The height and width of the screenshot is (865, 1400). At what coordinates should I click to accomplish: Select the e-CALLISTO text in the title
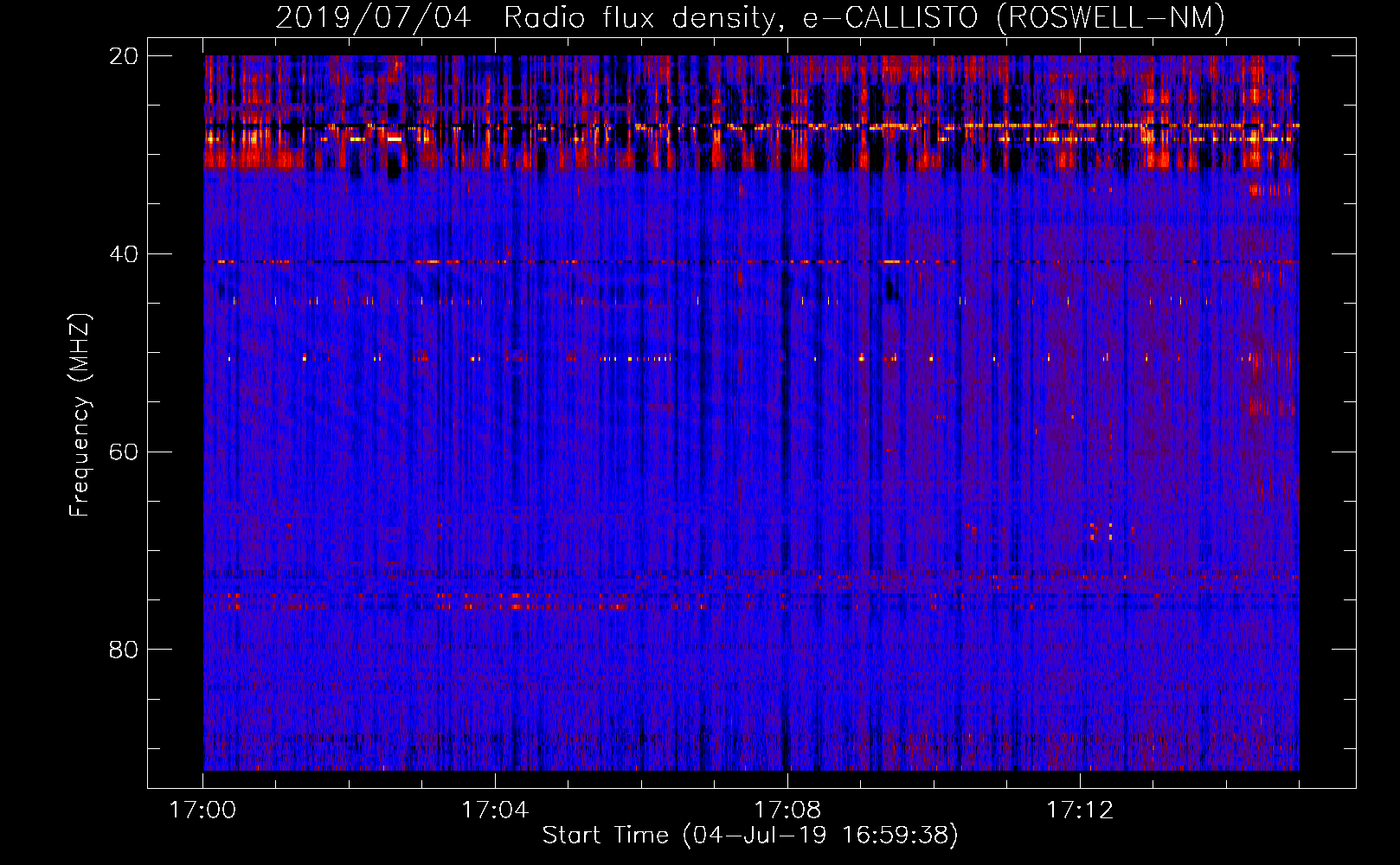point(889,17)
